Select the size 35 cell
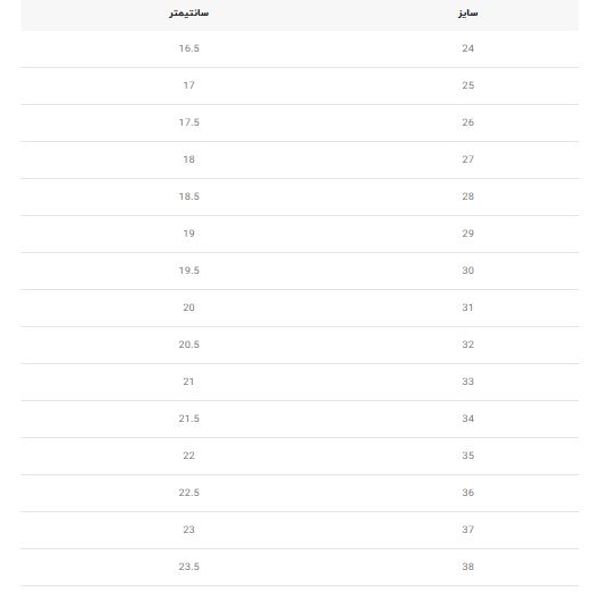 pos(468,456)
